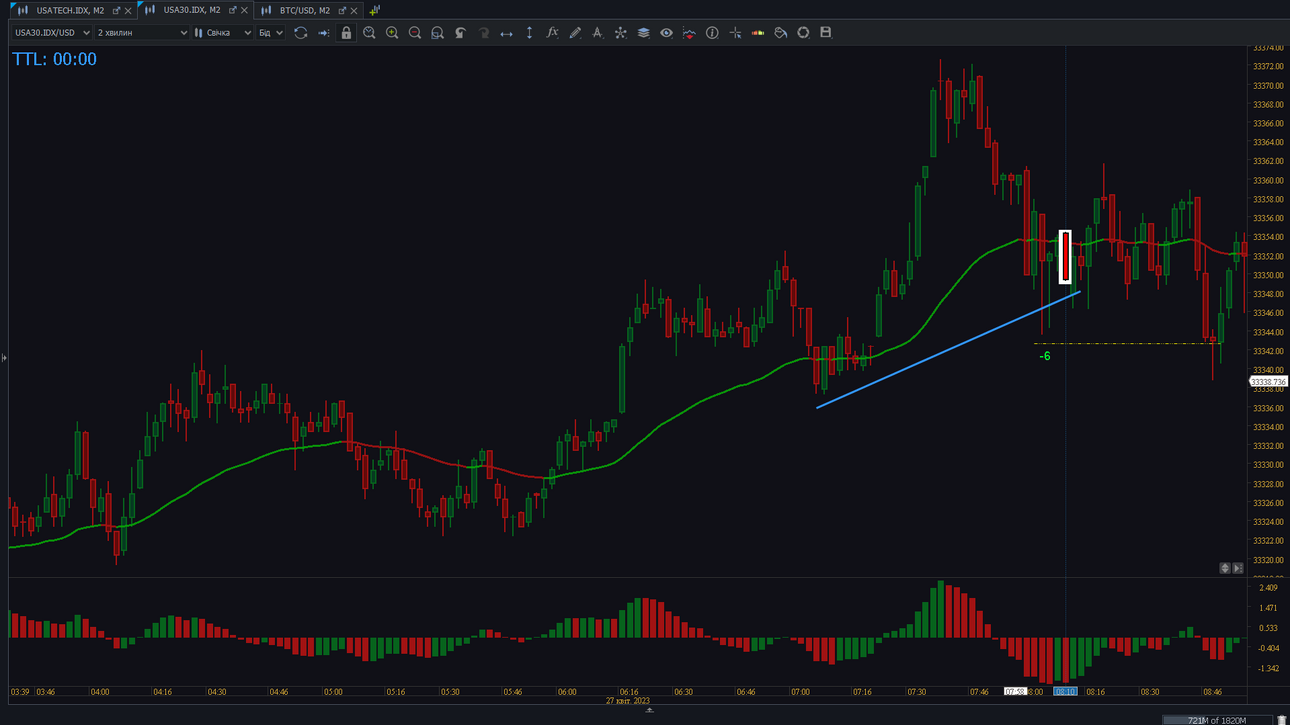Close the USA30.IDX, M2 tab
This screenshot has height=725, width=1290.
tap(244, 10)
